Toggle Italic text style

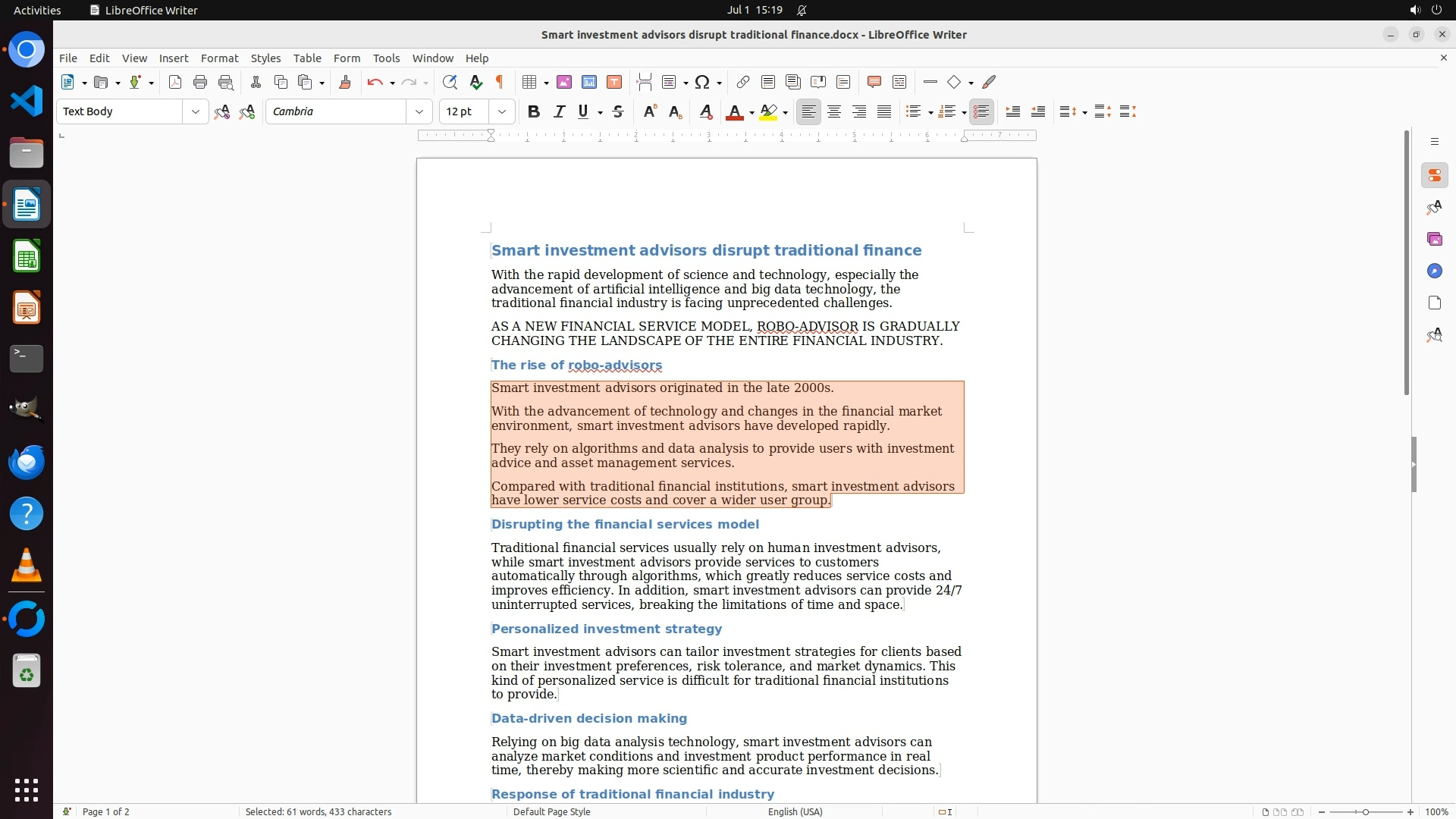tap(560, 111)
